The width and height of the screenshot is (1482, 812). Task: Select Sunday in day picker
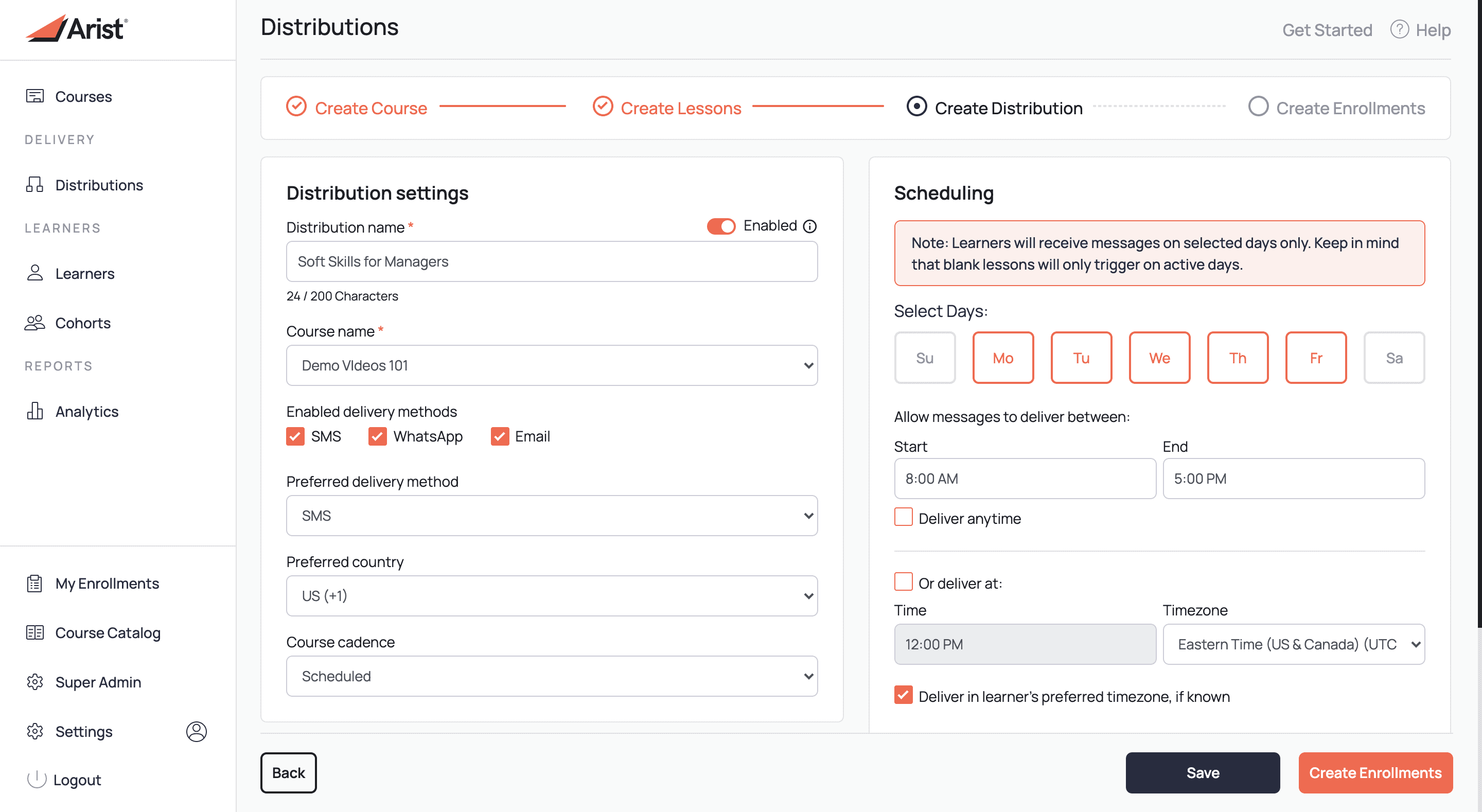pos(925,357)
